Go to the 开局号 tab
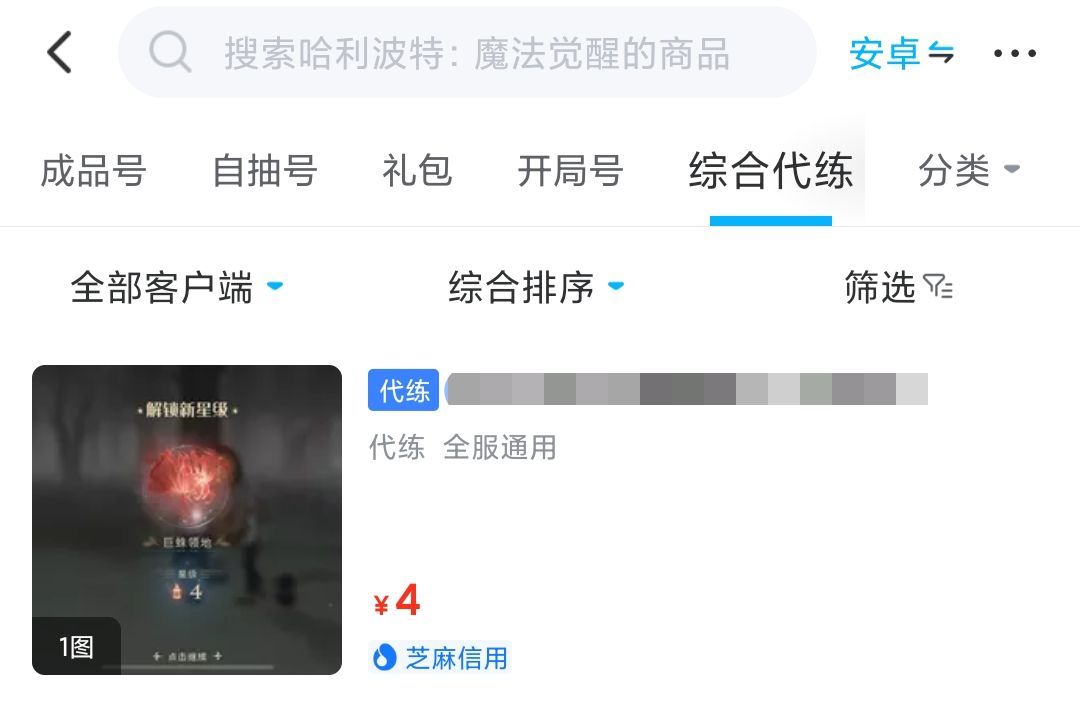This screenshot has height=712, width=1080. [570, 171]
